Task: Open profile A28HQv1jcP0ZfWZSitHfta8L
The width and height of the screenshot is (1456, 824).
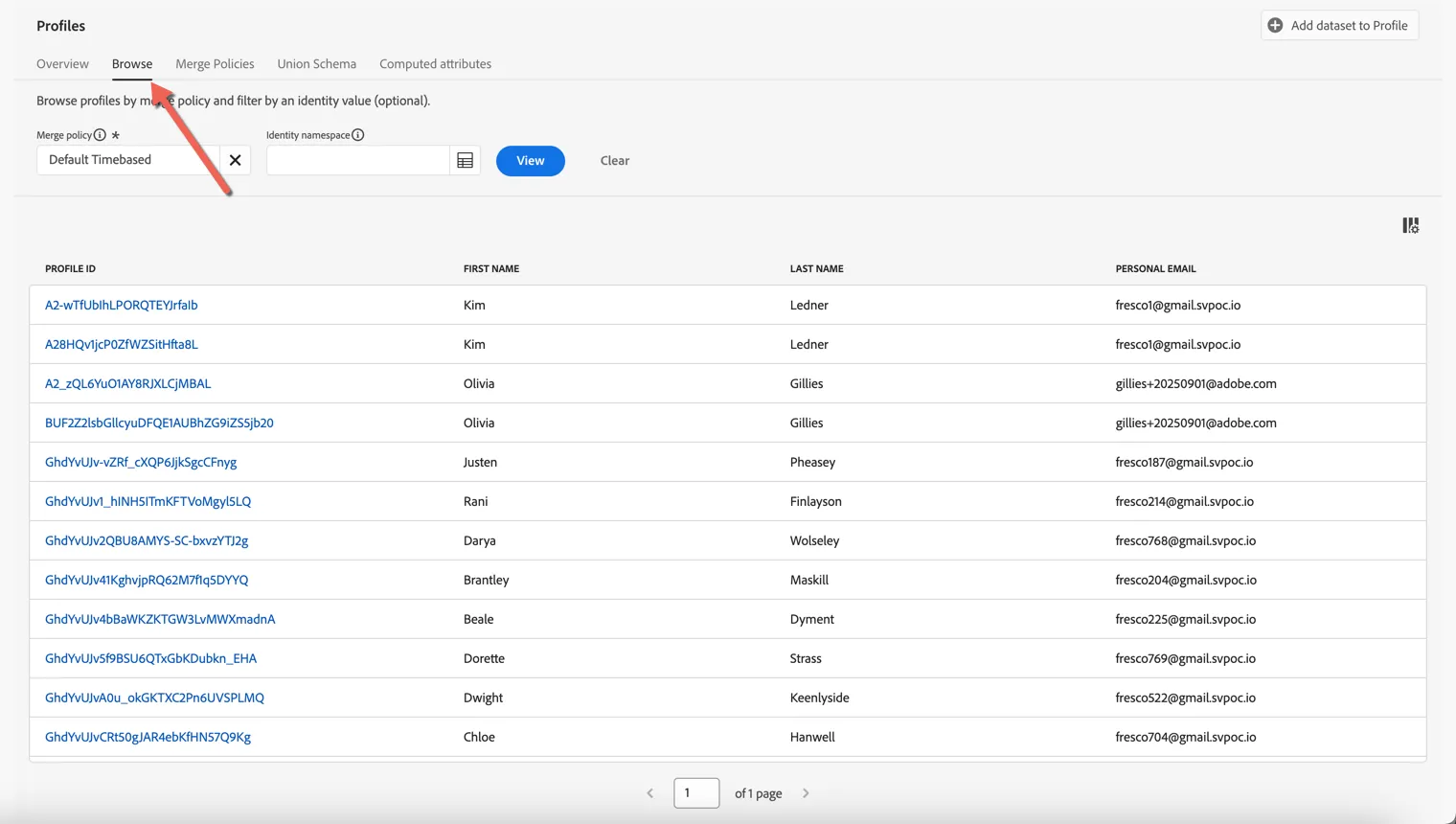Action: (x=122, y=345)
